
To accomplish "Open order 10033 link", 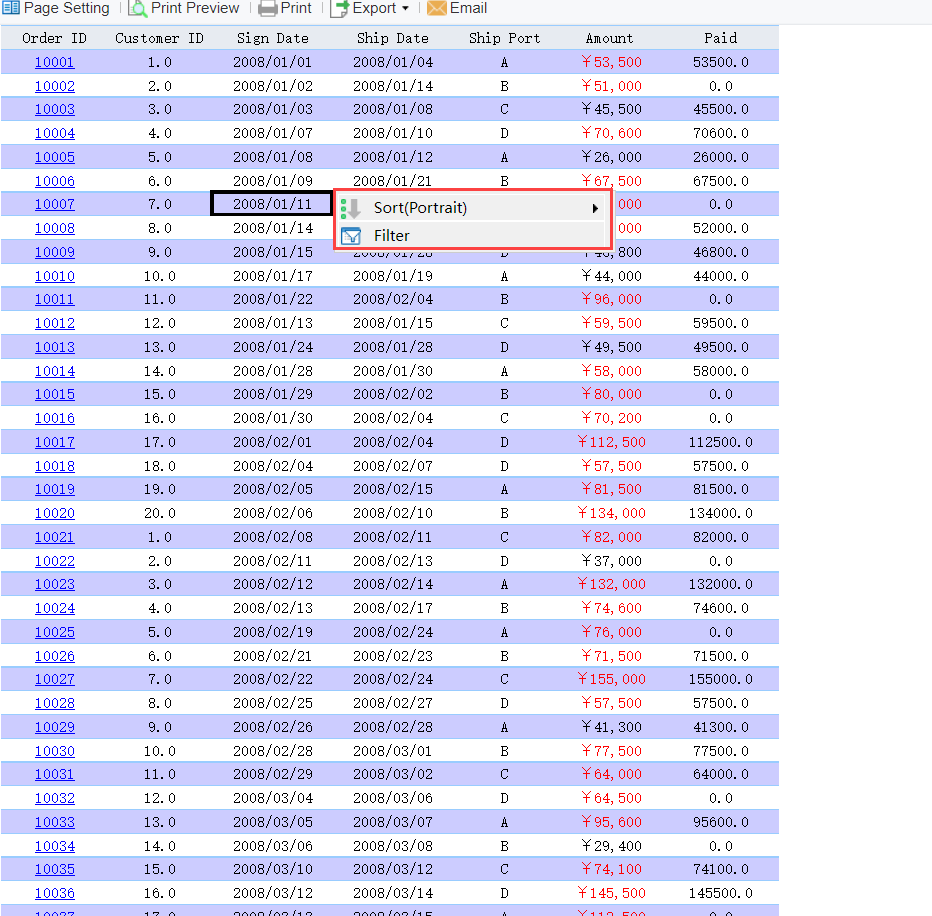I will [x=55, y=821].
